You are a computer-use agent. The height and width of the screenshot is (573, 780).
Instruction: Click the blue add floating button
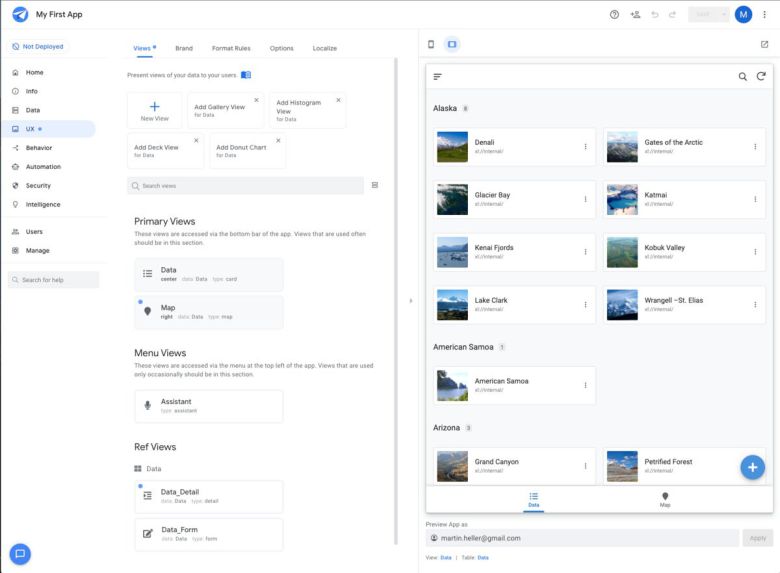752,467
